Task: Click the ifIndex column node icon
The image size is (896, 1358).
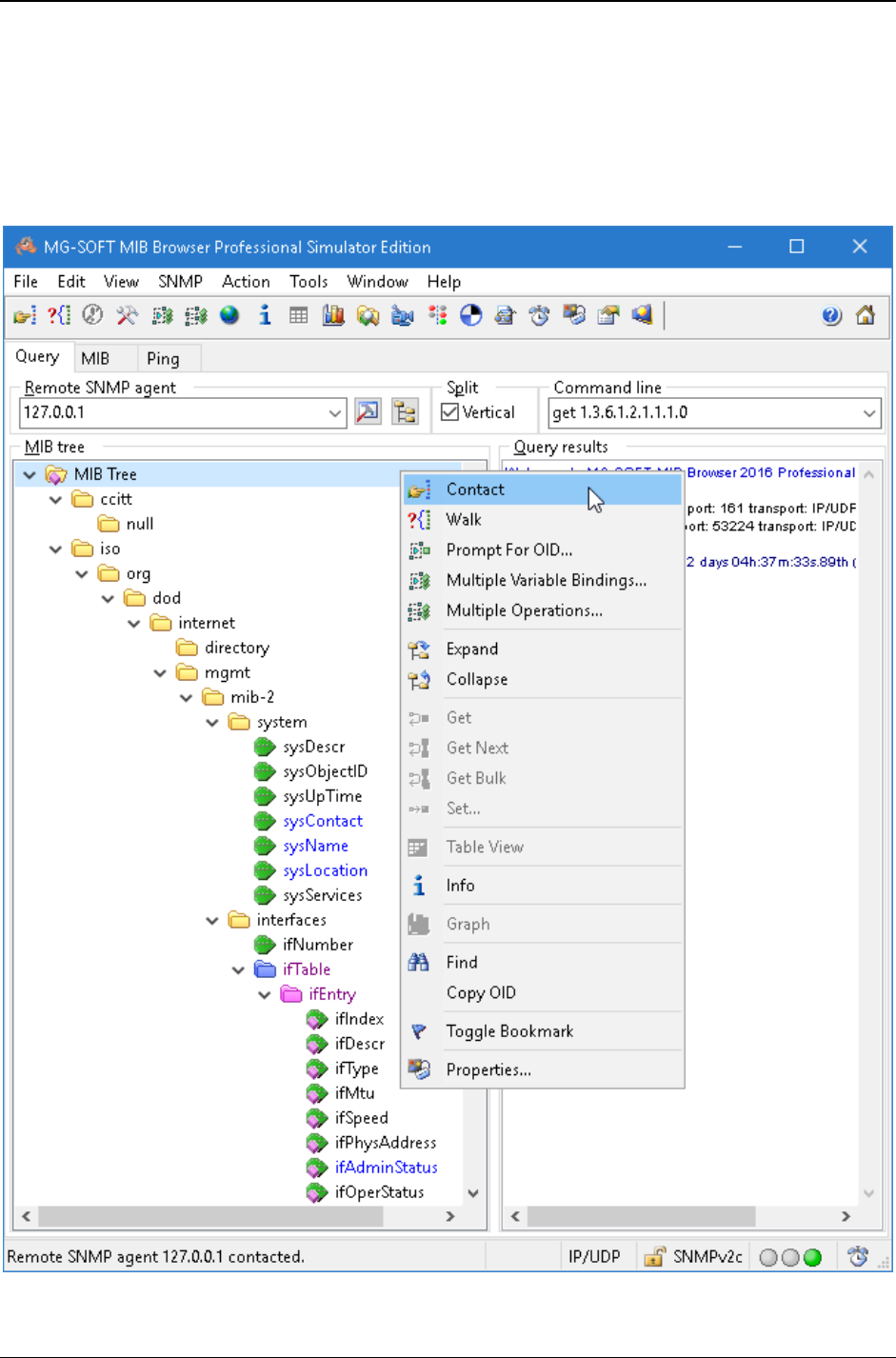Action: click(x=317, y=1019)
